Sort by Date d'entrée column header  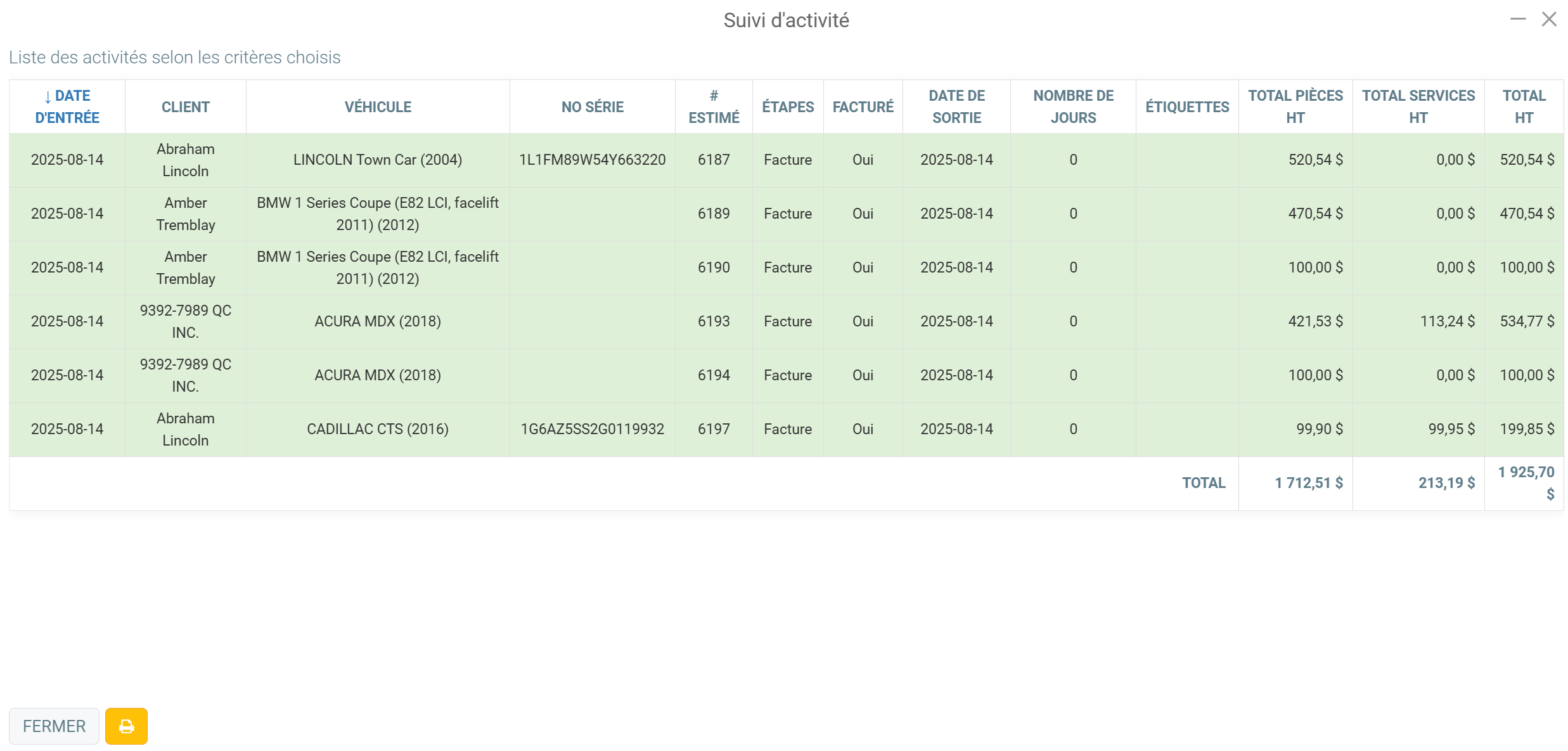pyautogui.click(x=67, y=106)
